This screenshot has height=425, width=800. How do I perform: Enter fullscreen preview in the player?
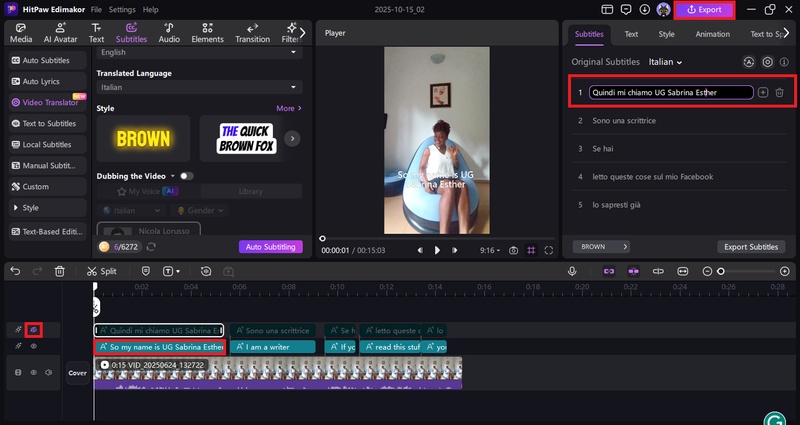[x=549, y=250]
